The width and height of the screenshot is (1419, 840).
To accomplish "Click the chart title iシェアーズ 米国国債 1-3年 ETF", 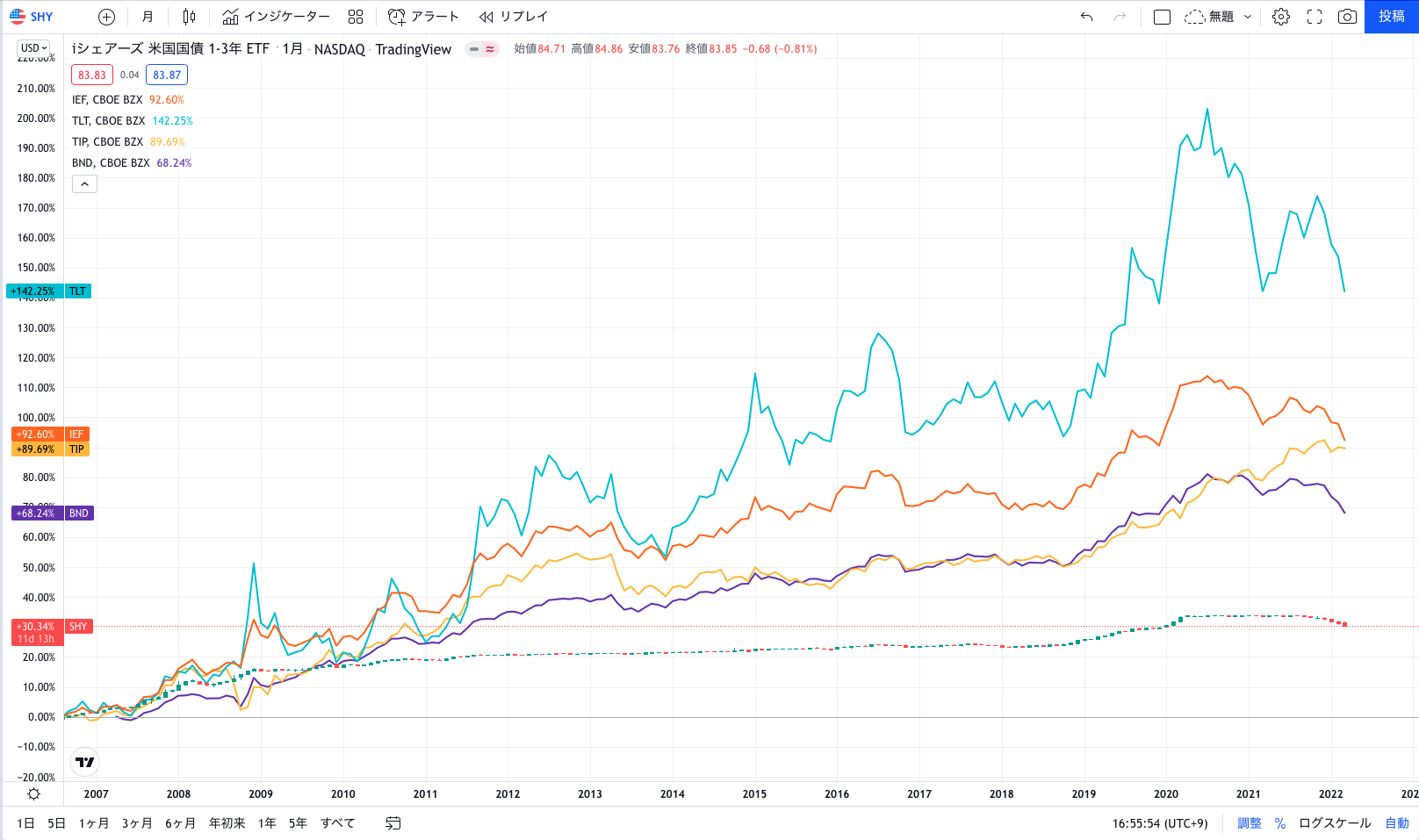I will point(170,49).
